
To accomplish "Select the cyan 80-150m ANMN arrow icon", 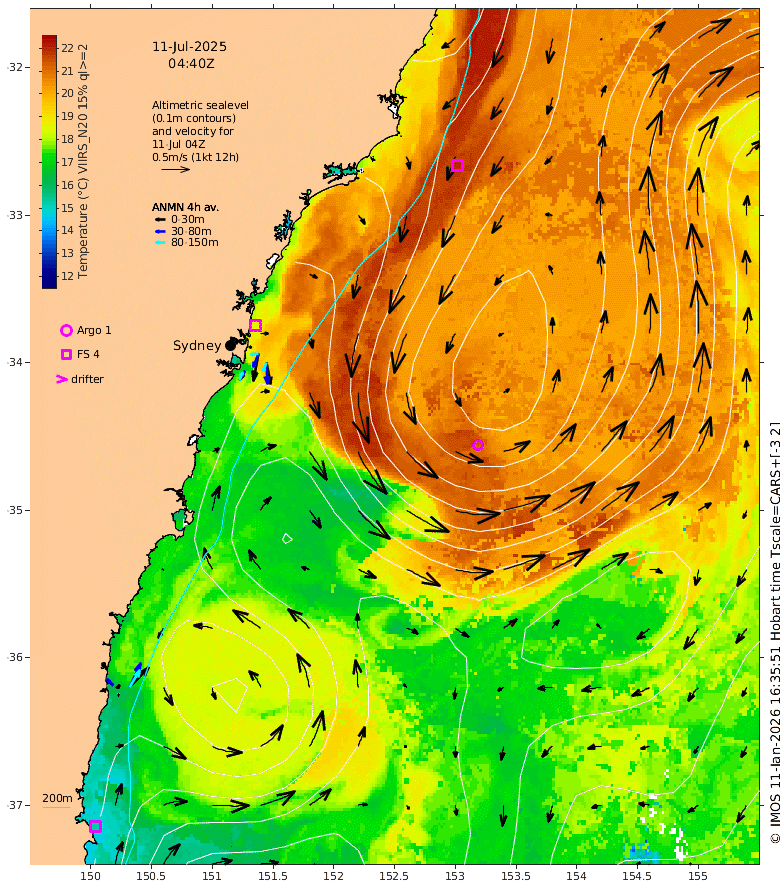I will pos(161,243).
